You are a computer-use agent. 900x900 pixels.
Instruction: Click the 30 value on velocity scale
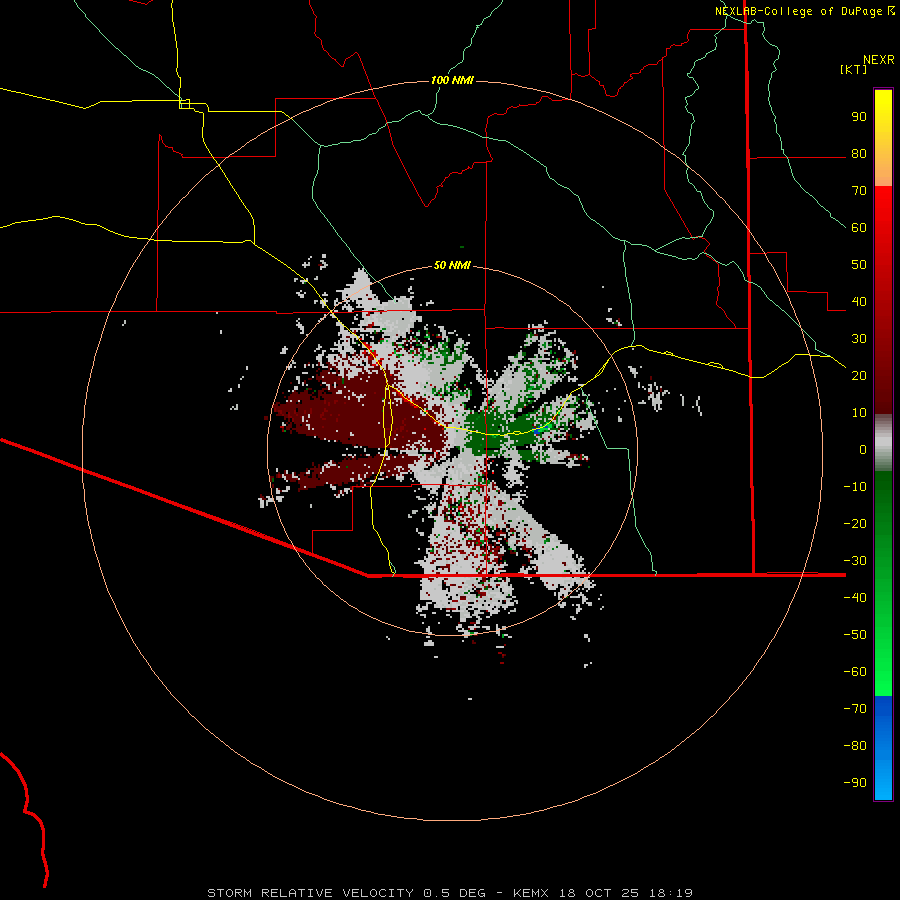[859, 339]
